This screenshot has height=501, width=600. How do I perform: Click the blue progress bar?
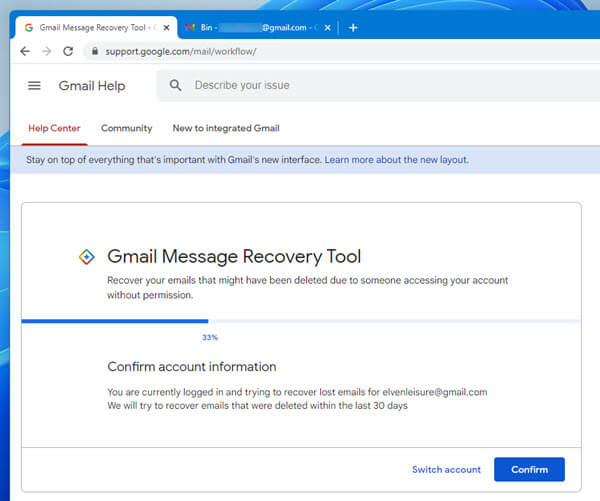(115, 321)
